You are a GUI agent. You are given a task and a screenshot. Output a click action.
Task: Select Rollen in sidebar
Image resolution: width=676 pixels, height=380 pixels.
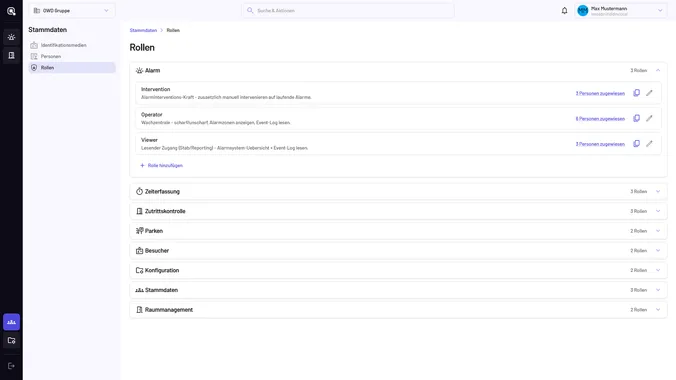point(72,68)
